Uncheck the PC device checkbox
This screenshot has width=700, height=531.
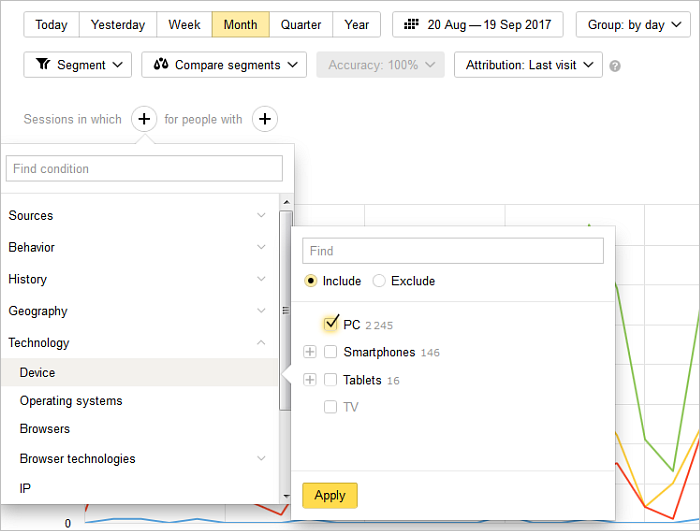point(331,324)
